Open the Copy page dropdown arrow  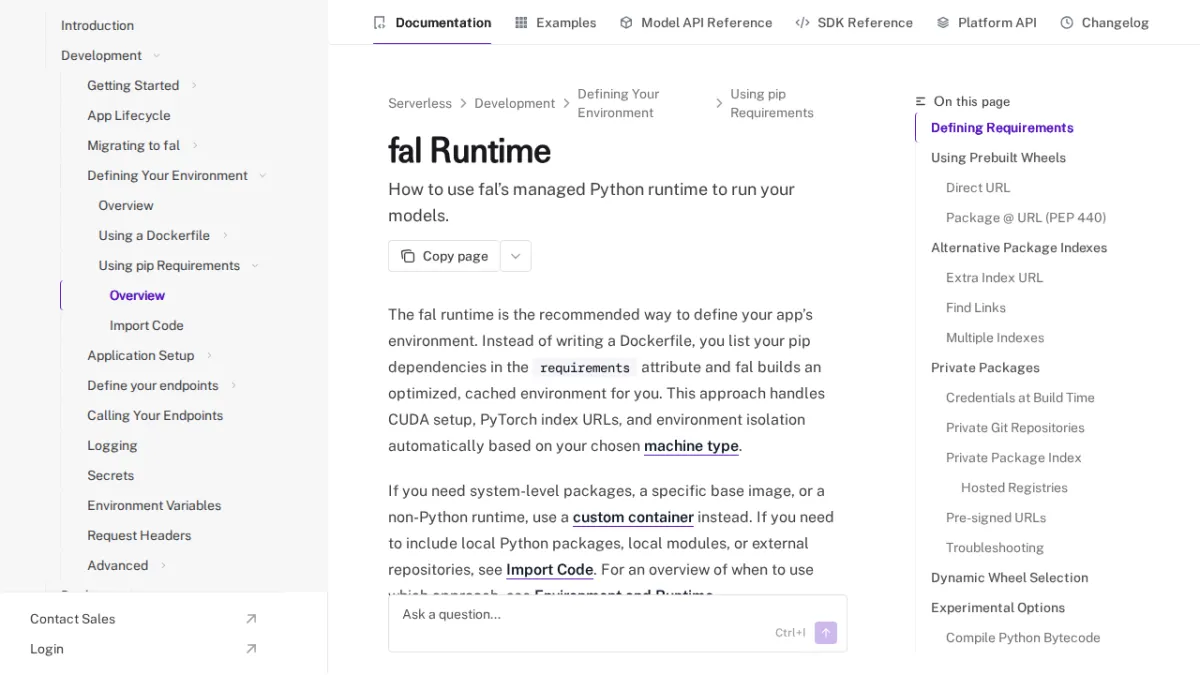click(x=515, y=256)
